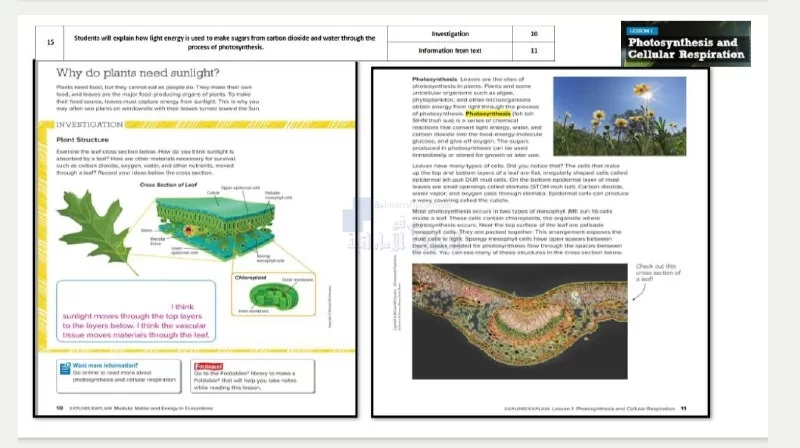Click the highlighted word Photosynthesis
This screenshot has width=800, height=448.
click(x=488, y=114)
